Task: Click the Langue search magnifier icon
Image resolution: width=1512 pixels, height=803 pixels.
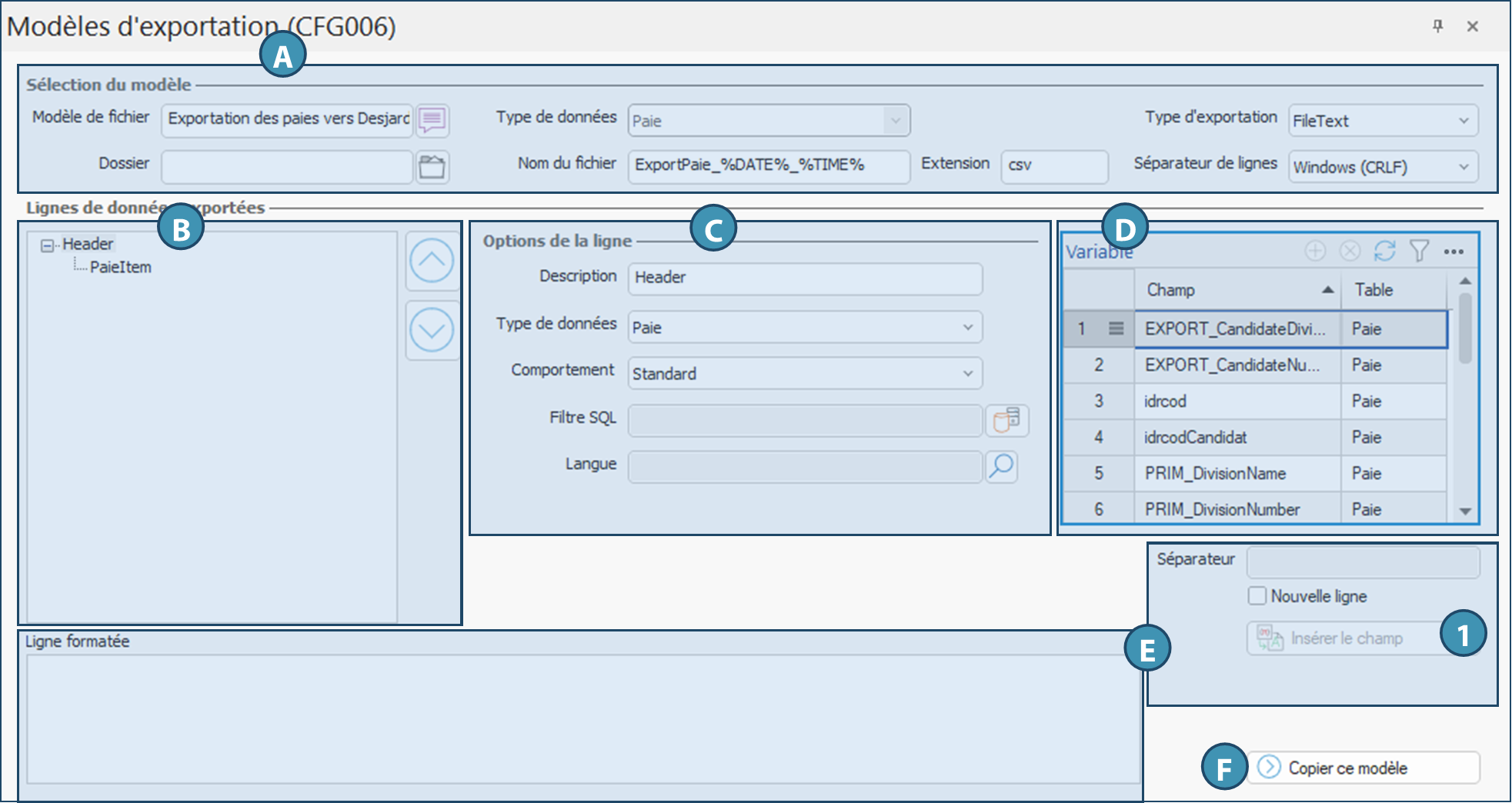Action: coord(1002,466)
